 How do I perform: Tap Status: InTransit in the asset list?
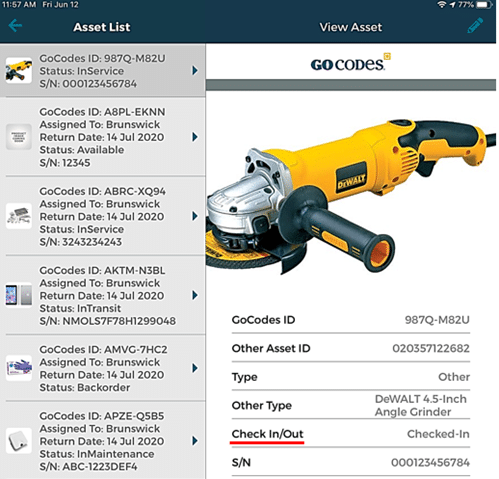[80, 308]
